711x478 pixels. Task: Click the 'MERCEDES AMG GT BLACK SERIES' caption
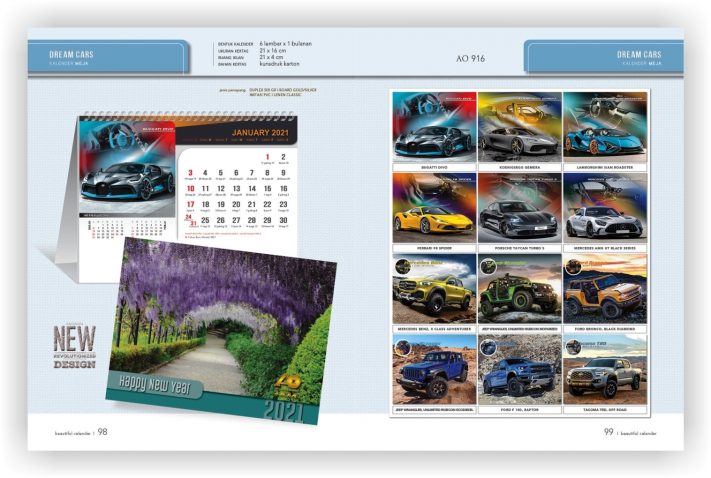click(x=604, y=248)
